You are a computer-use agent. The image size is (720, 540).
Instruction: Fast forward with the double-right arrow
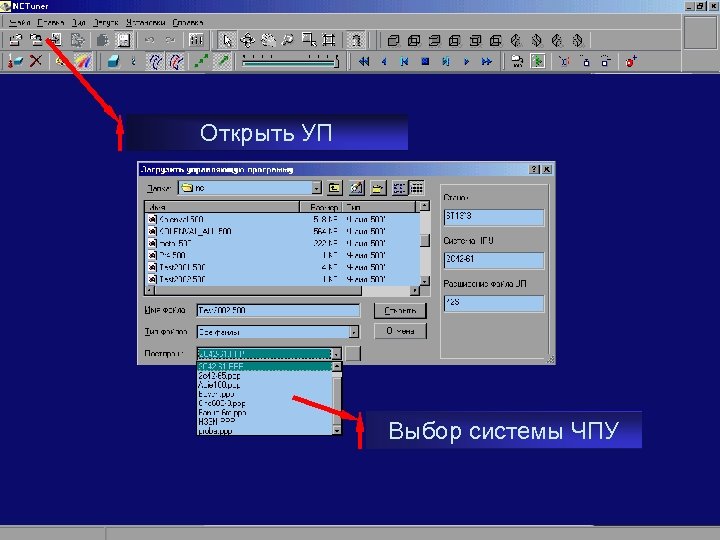487,61
